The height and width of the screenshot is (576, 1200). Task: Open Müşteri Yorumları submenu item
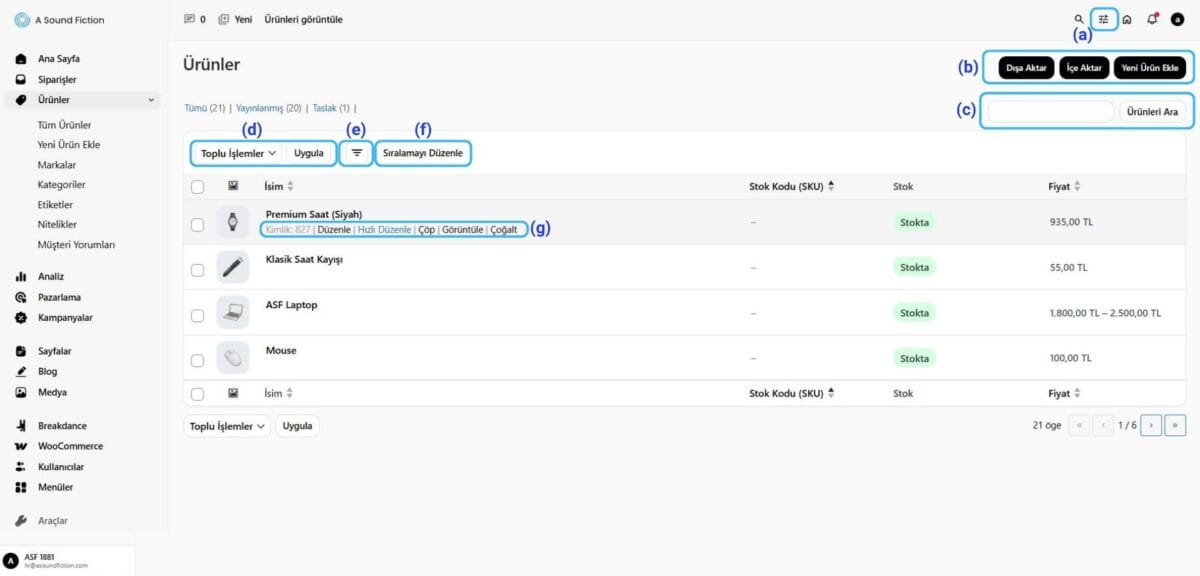(x=77, y=245)
